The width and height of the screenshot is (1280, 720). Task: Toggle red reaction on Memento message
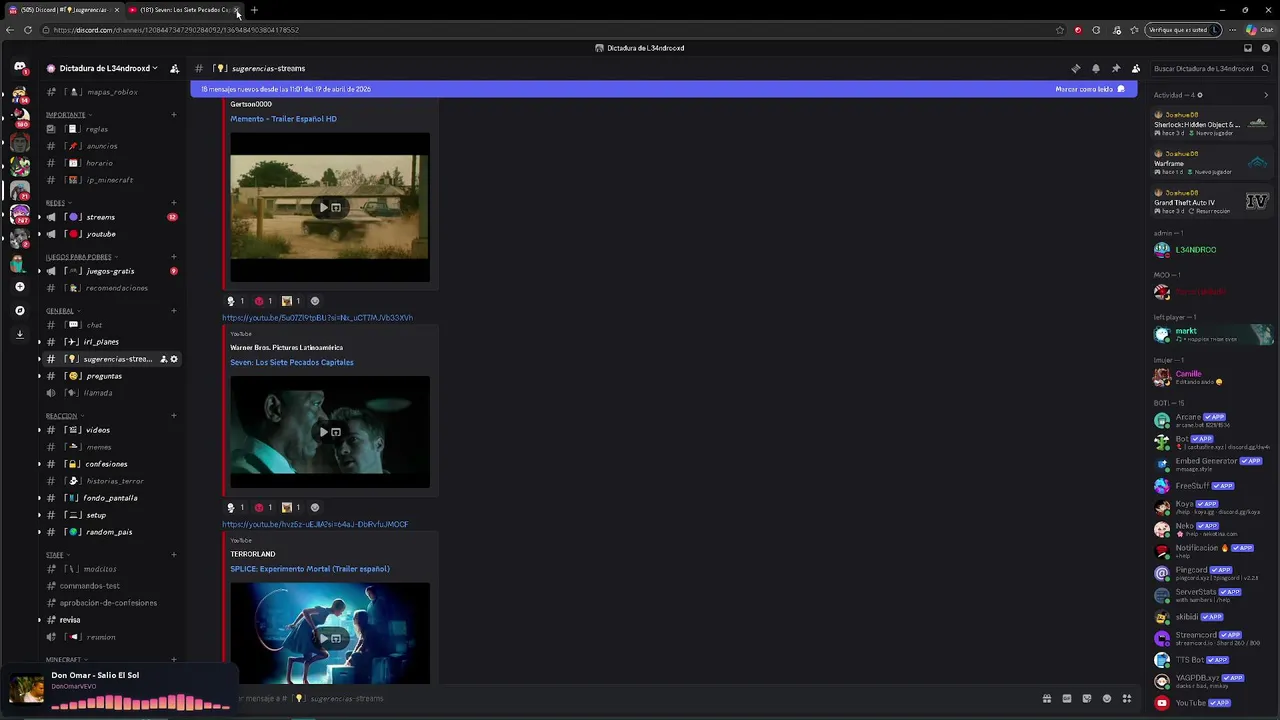264,301
